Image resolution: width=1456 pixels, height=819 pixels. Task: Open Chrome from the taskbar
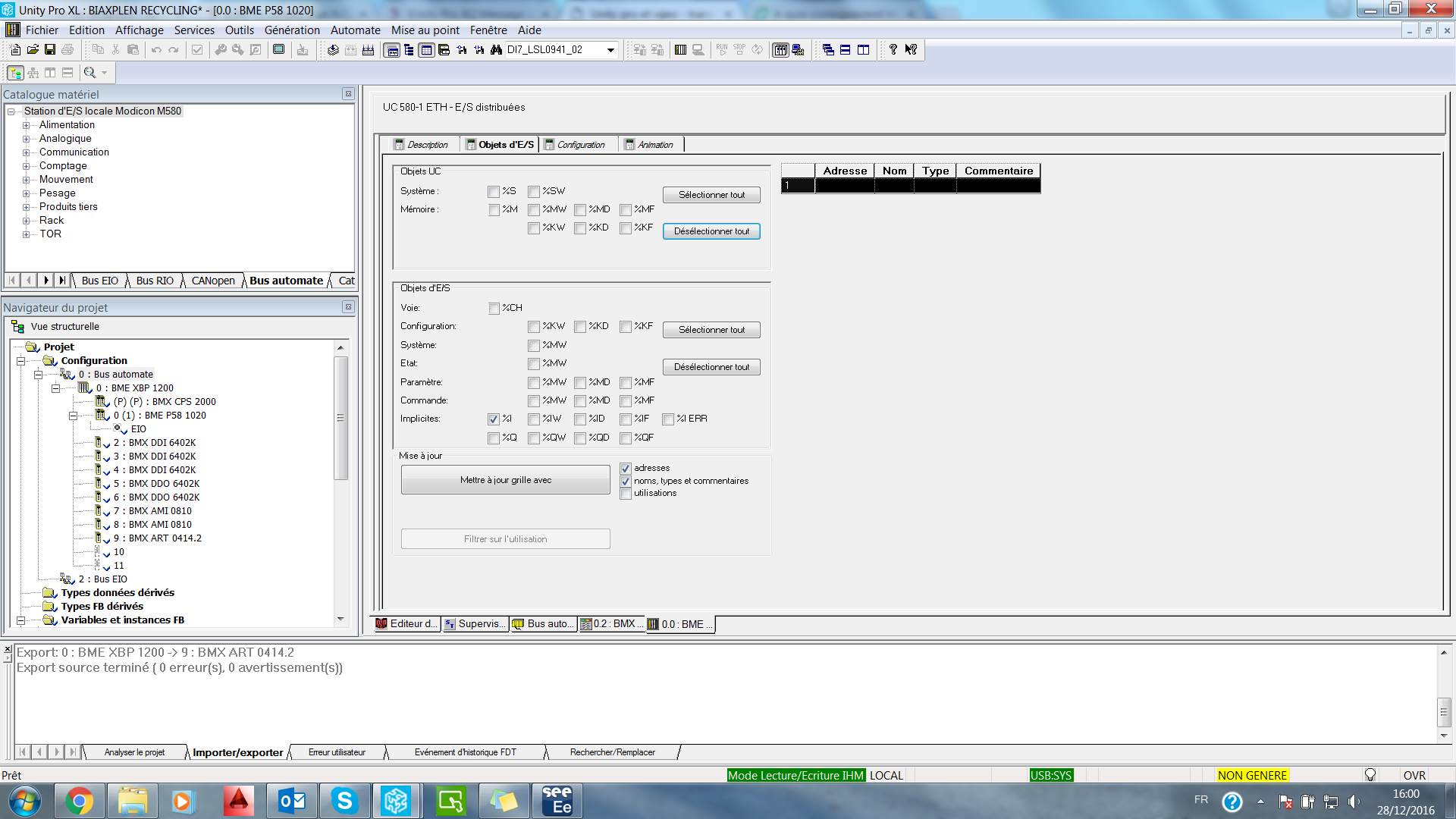click(79, 801)
